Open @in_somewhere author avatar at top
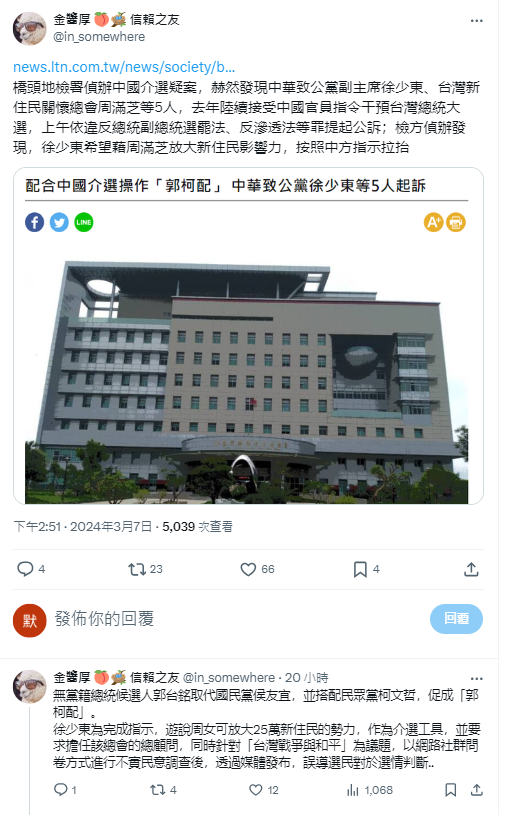The image size is (517, 815). (x=30, y=29)
